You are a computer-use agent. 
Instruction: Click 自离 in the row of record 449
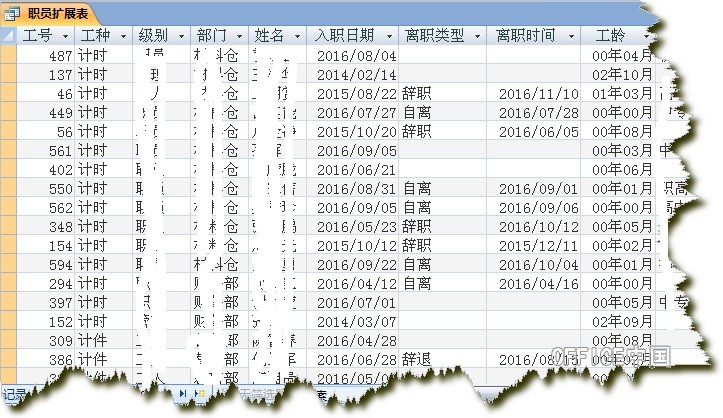416,112
